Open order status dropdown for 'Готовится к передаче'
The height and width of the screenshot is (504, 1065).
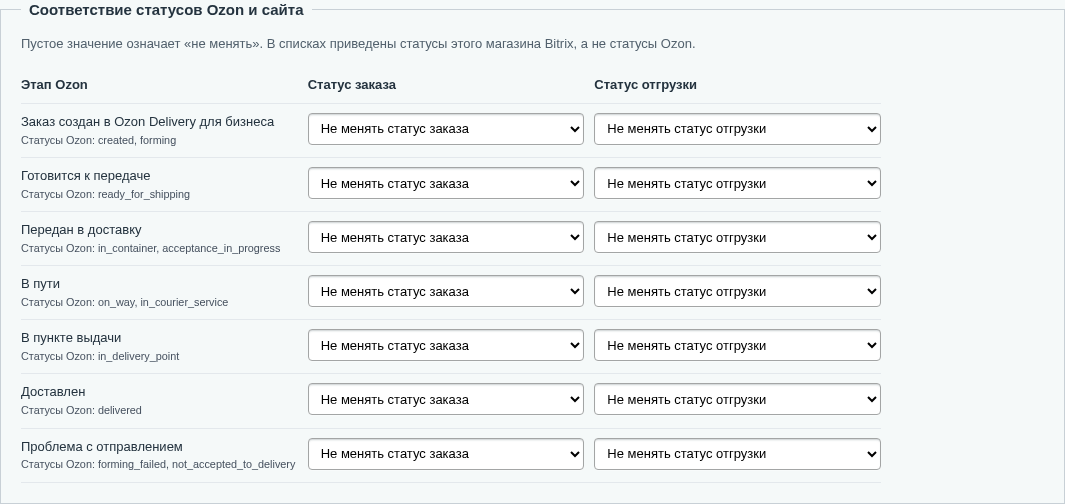click(x=446, y=183)
